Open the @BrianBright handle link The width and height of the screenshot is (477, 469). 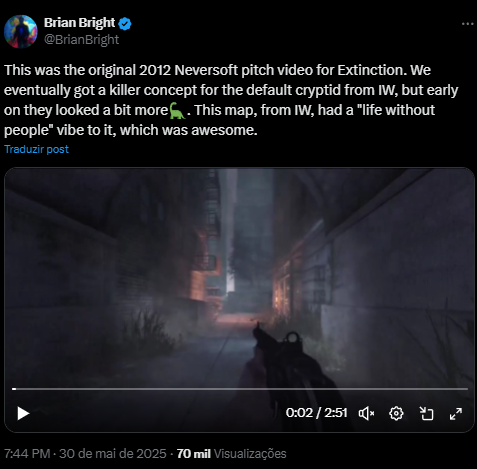82,39
